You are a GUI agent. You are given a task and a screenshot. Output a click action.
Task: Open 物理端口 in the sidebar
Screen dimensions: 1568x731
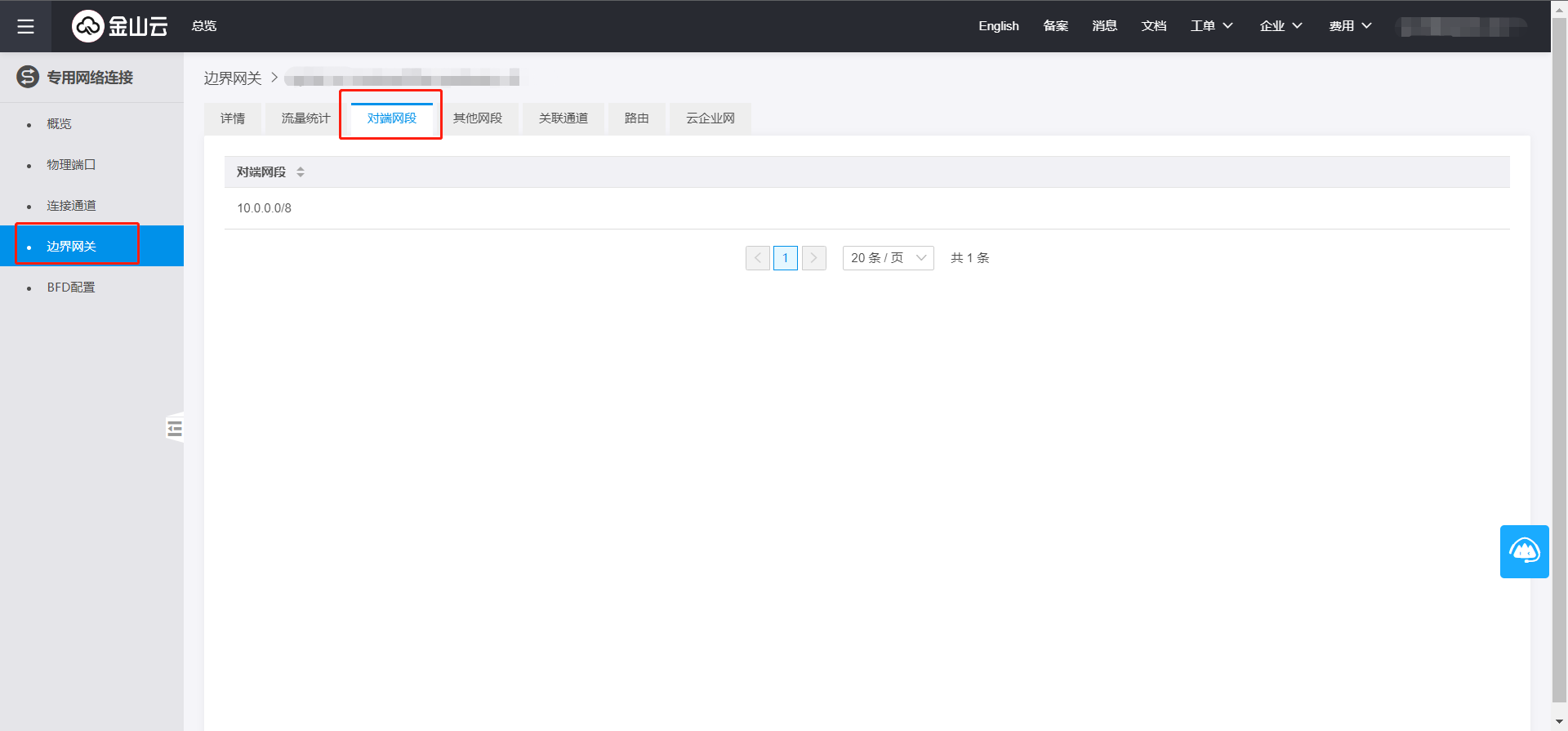(91, 164)
